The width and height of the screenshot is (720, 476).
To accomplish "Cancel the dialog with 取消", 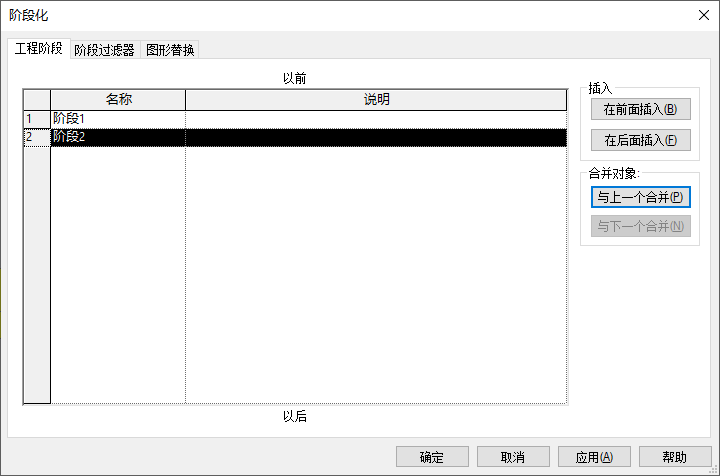I will tap(513, 457).
